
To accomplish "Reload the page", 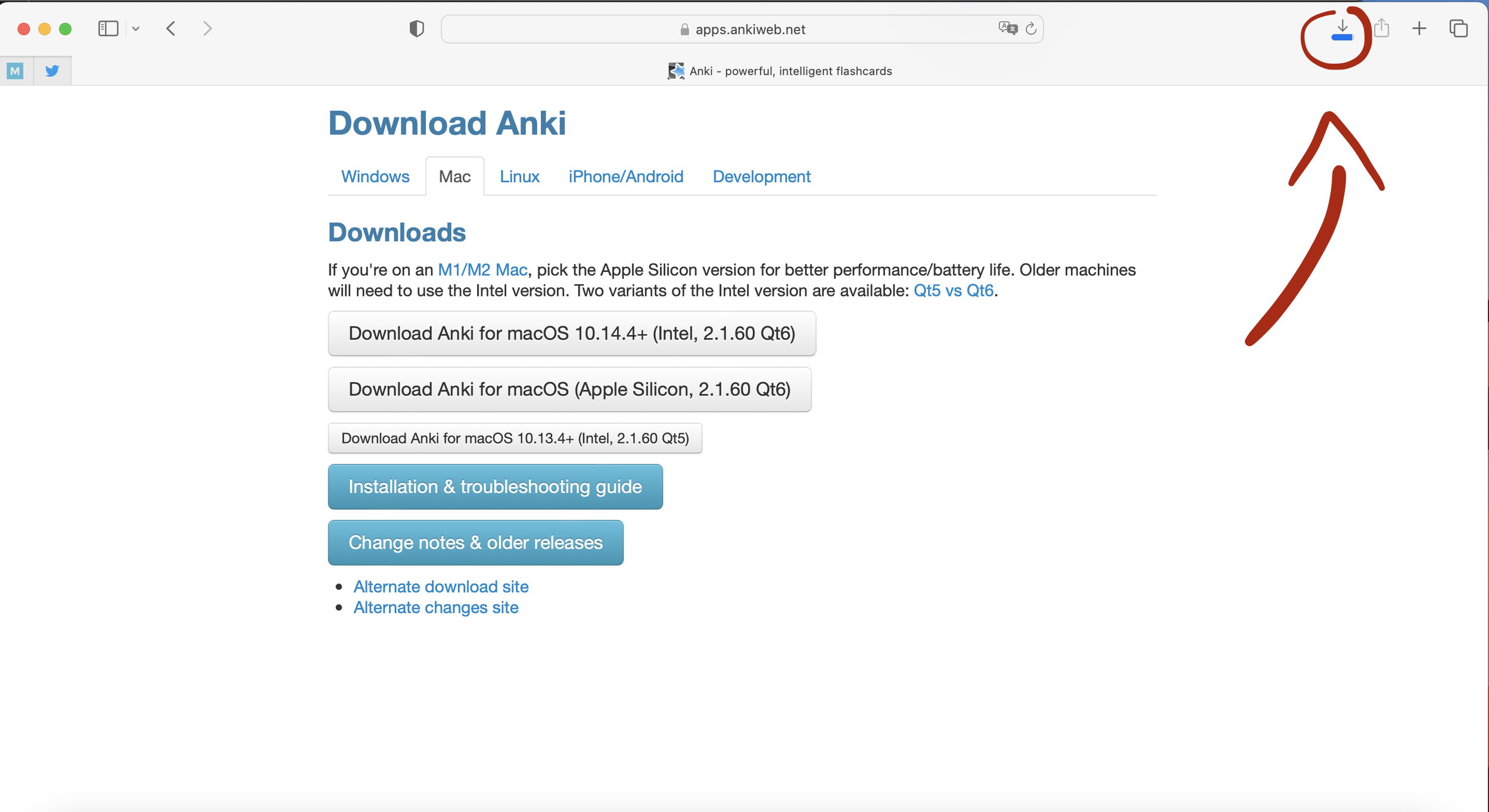I will point(1031,29).
